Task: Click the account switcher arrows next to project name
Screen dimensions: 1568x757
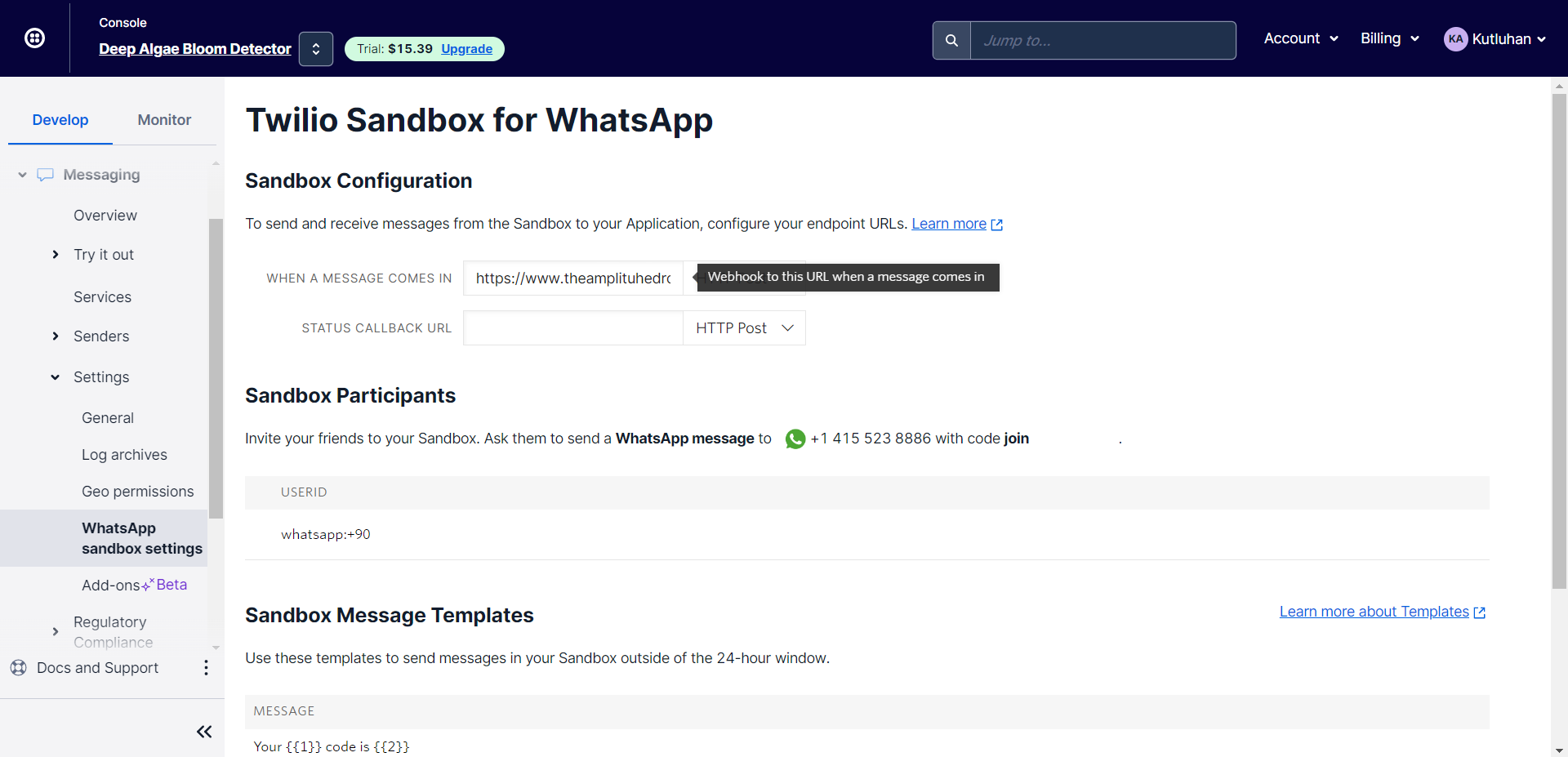Action: coord(315,48)
